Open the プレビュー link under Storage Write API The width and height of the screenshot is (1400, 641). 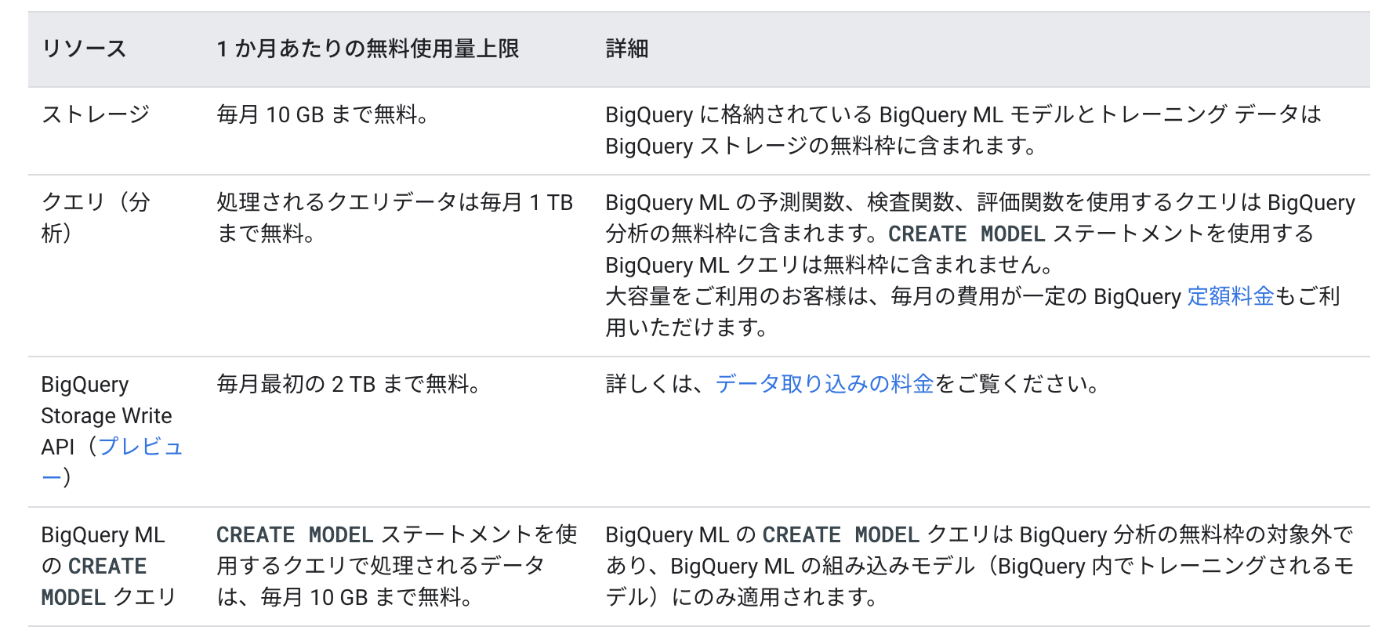pyautogui.click(x=112, y=462)
